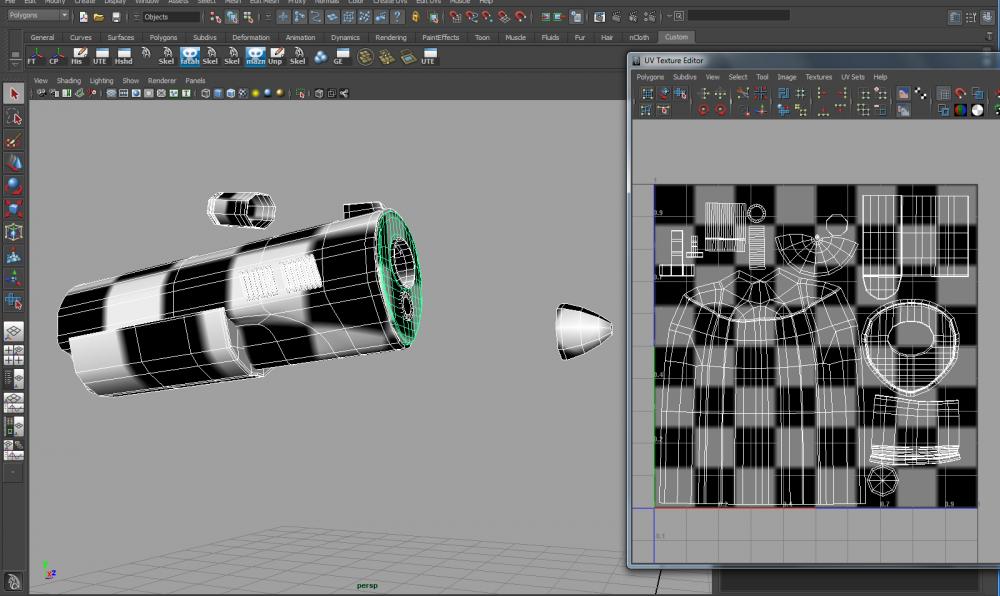Switch to the Custom shelf tab
Image resolution: width=1000 pixels, height=596 pixels.
point(676,38)
